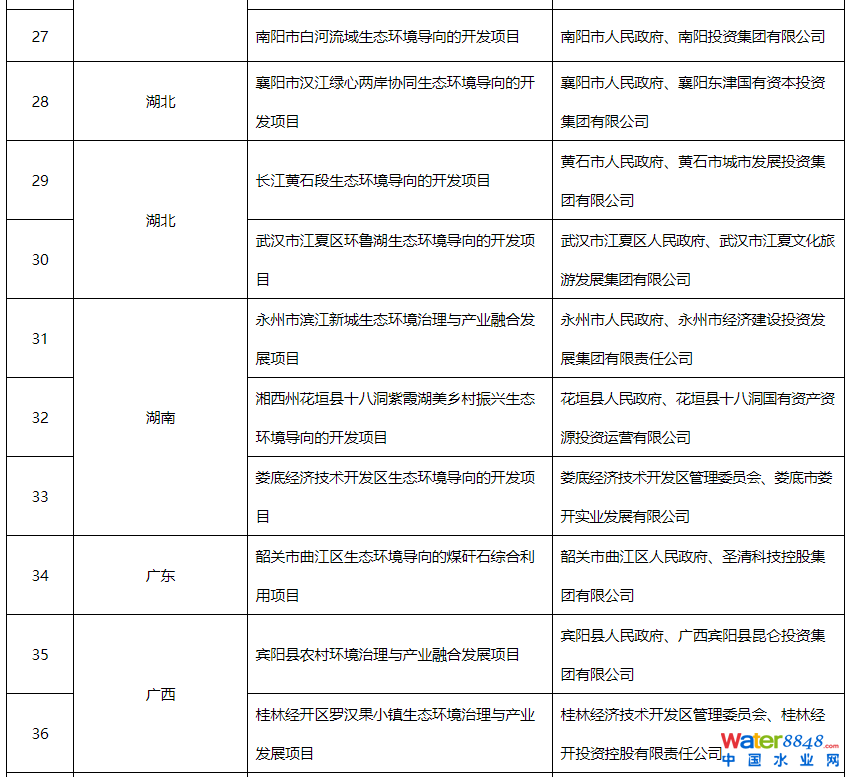Viewport: 849px width, 777px height.
Task: Click the 广西 province cell
Action: tap(160, 694)
